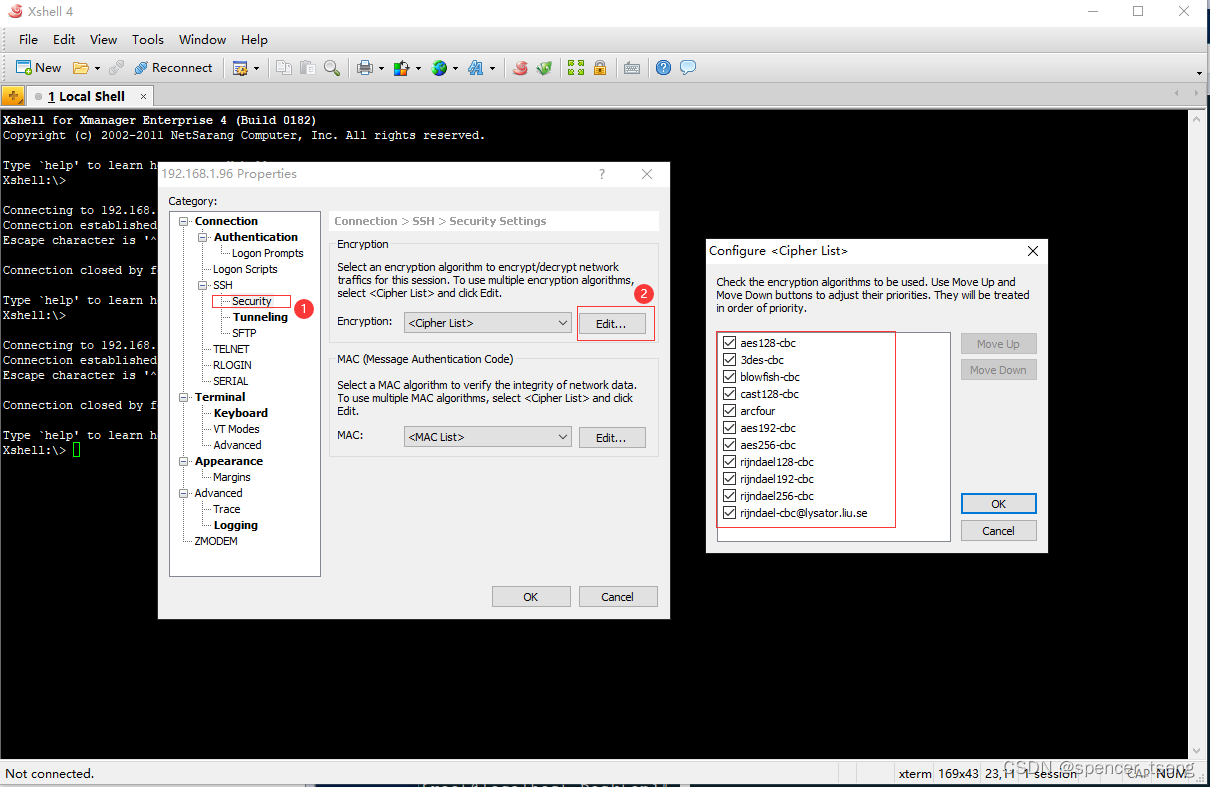Toggle full screen with green arrows icon
Image resolution: width=1210 pixels, height=787 pixels.
point(575,68)
